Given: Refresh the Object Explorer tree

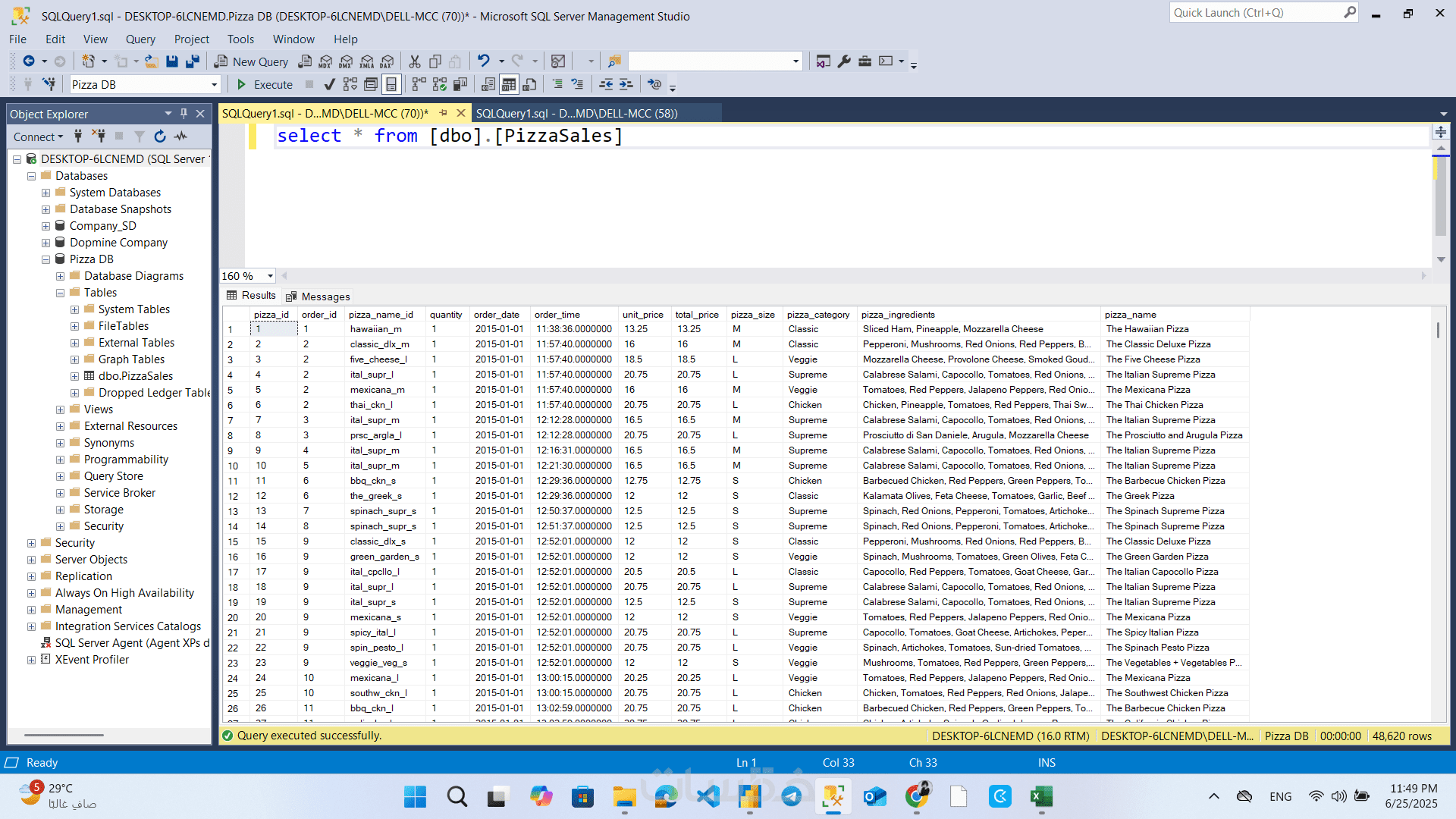Looking at the screenshot, I should (160, 136).
